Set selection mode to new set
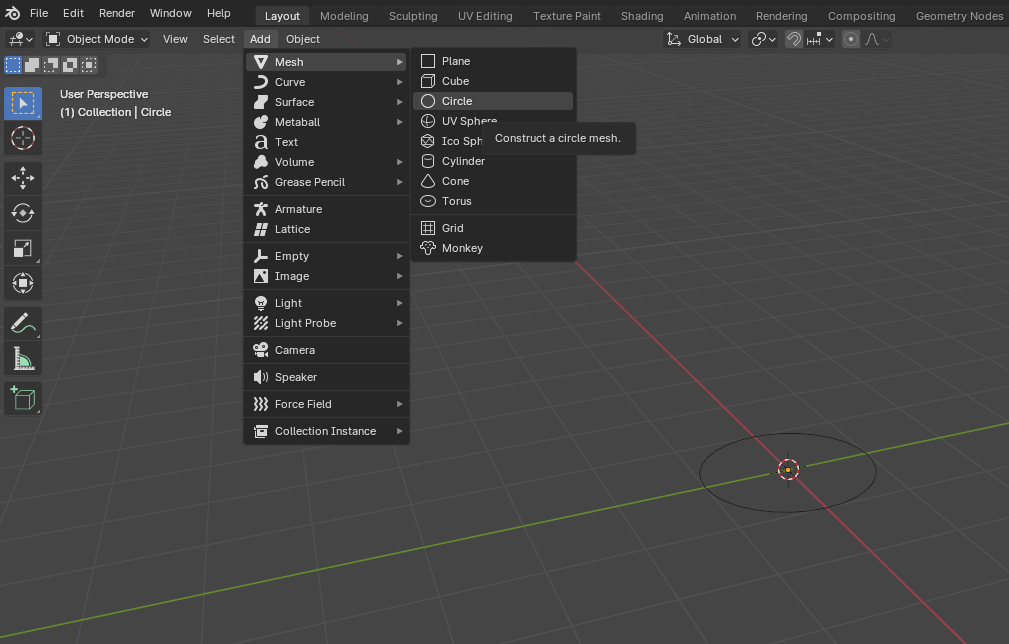The width and height of the screenshot is (1009, 644). [x=13, y=65]
